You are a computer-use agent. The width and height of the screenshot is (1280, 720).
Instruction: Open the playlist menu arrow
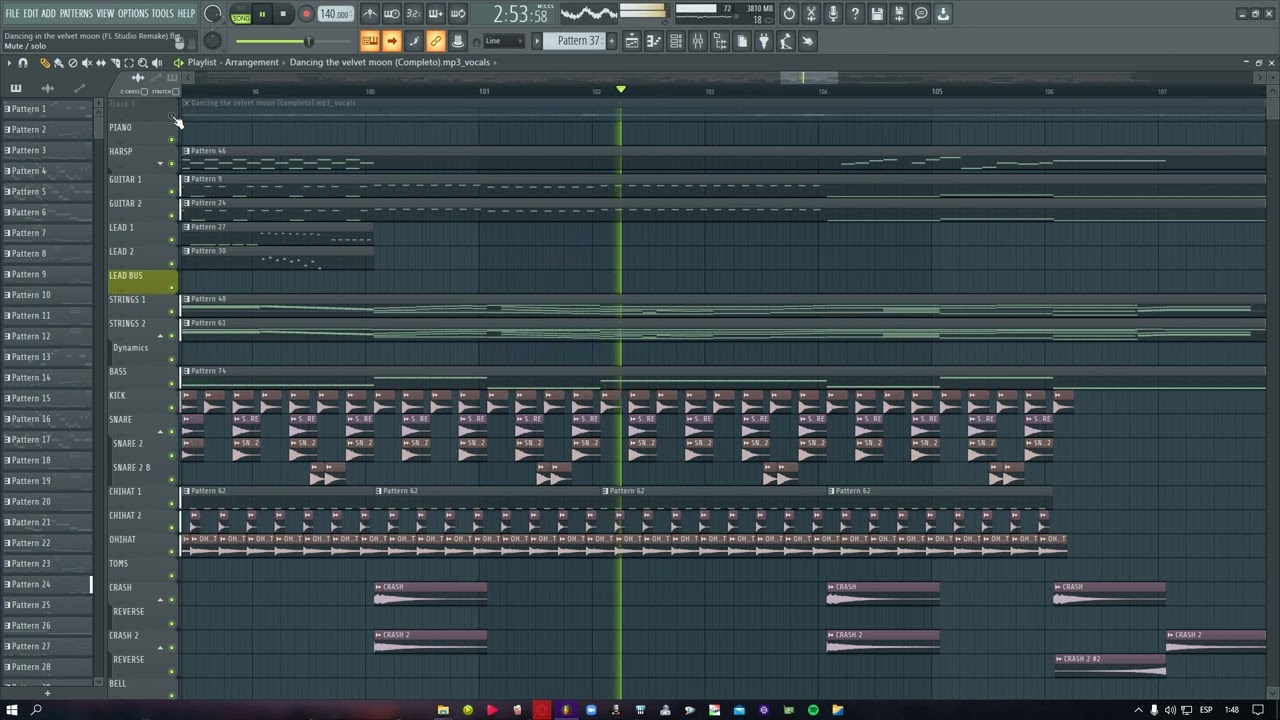click(x=9, y=63)
